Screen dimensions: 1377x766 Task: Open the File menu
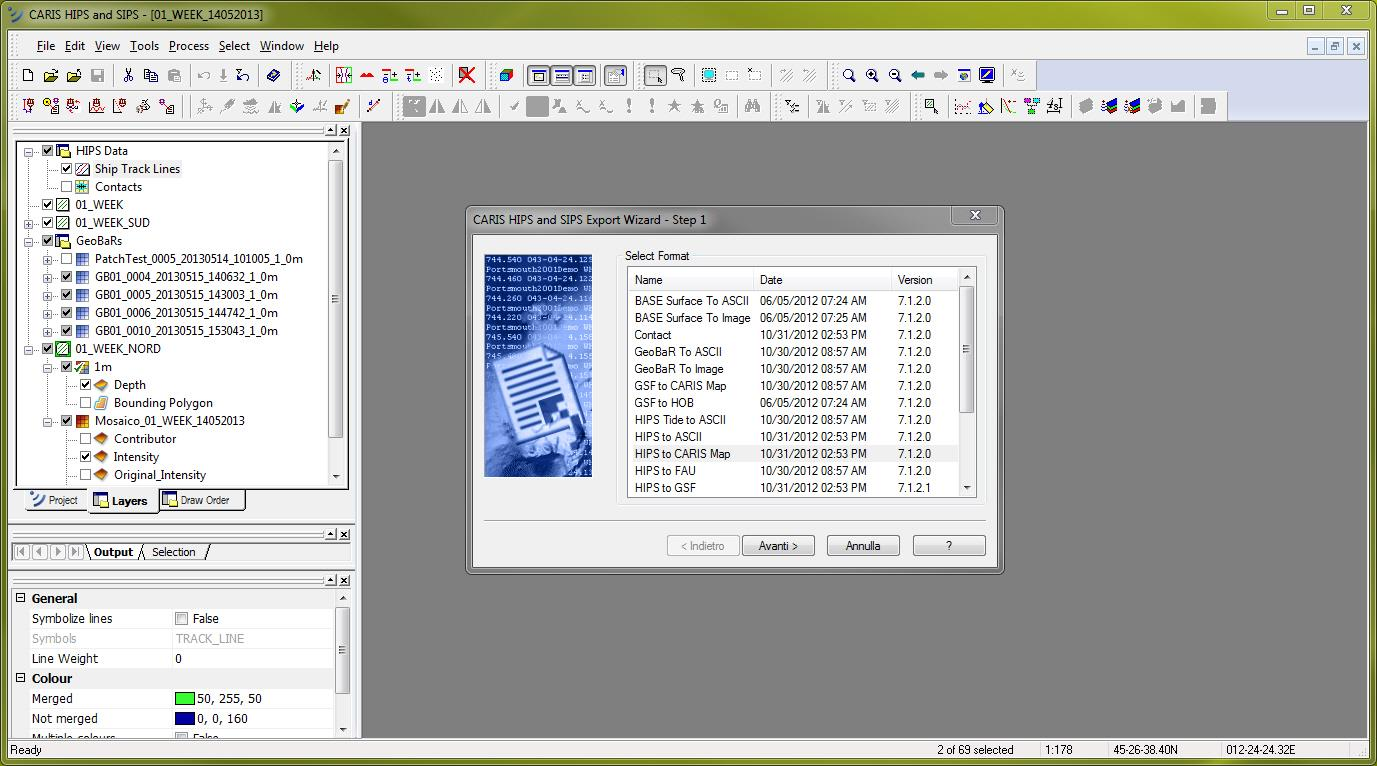tap(46, 46)
